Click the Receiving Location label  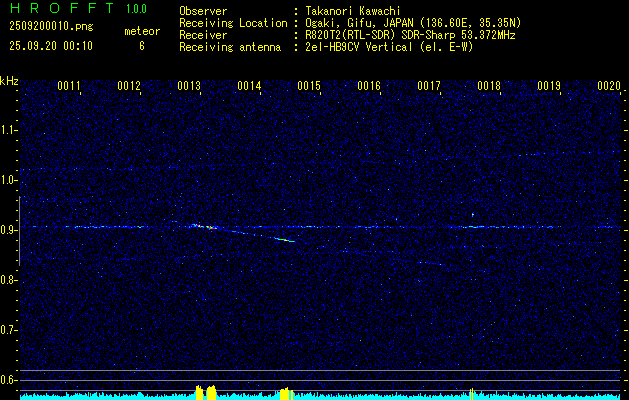[233, 23]
